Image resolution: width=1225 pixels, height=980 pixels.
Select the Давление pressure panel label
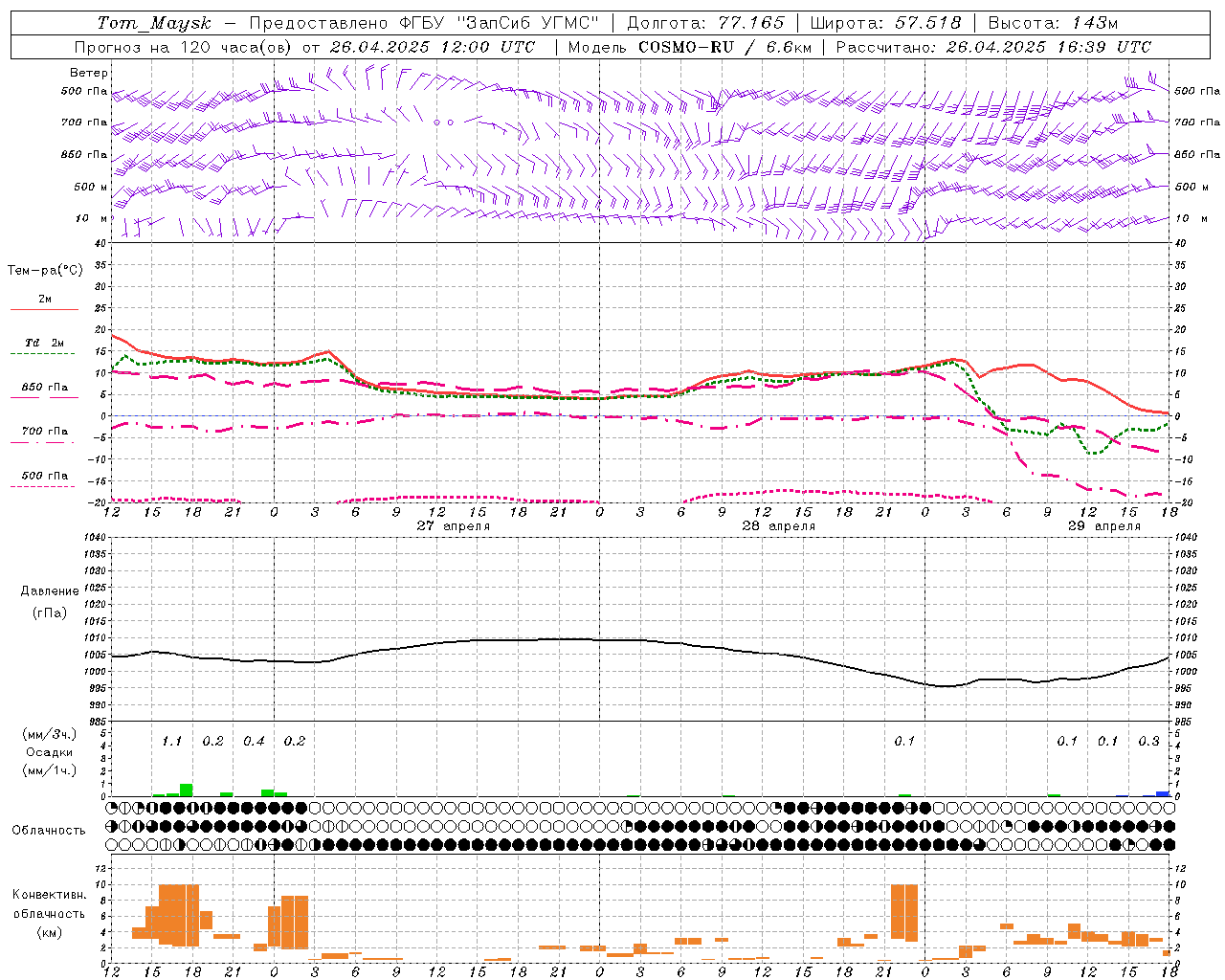click(x=50, y=591)
